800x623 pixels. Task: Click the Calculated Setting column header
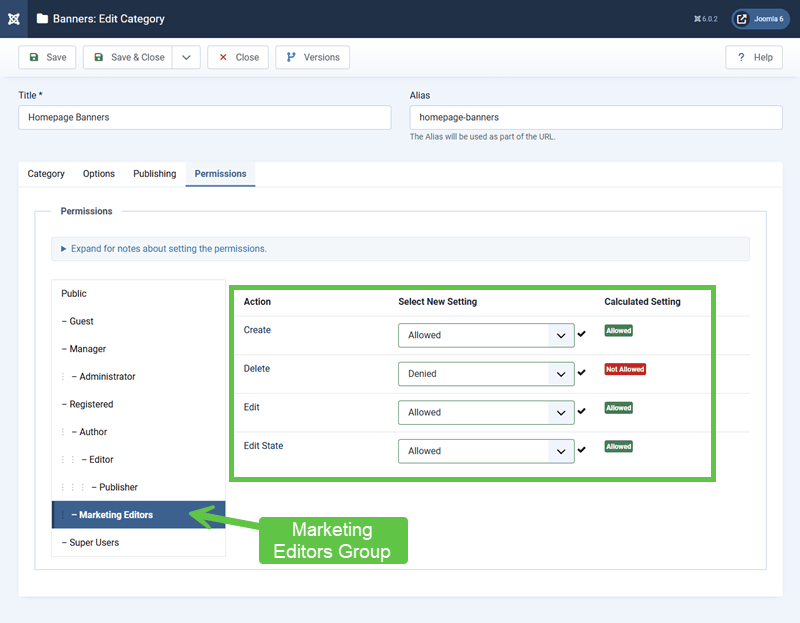[642, 302]
